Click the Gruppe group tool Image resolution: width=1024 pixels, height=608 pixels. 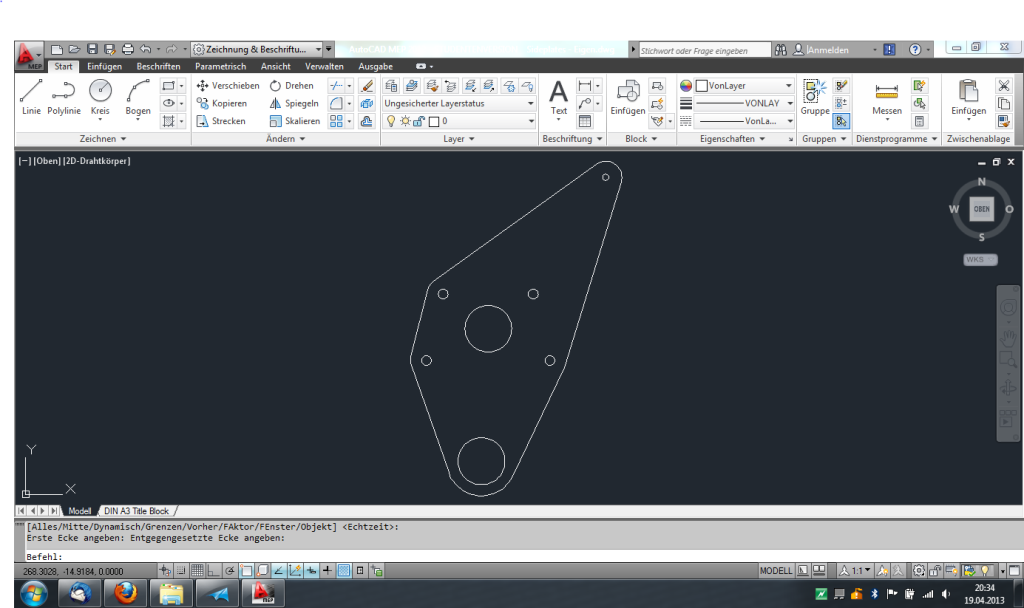tap(814, 98)
